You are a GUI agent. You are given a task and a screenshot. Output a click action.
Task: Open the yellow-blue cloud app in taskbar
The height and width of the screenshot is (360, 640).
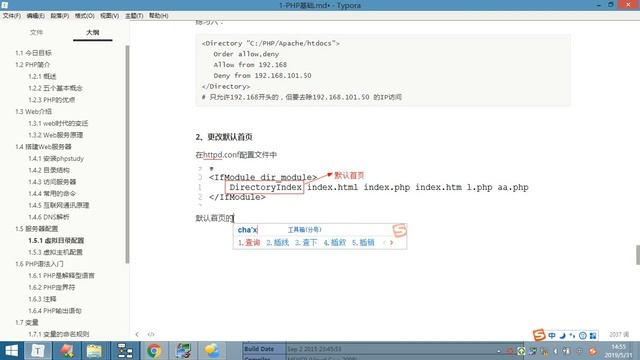212,351
